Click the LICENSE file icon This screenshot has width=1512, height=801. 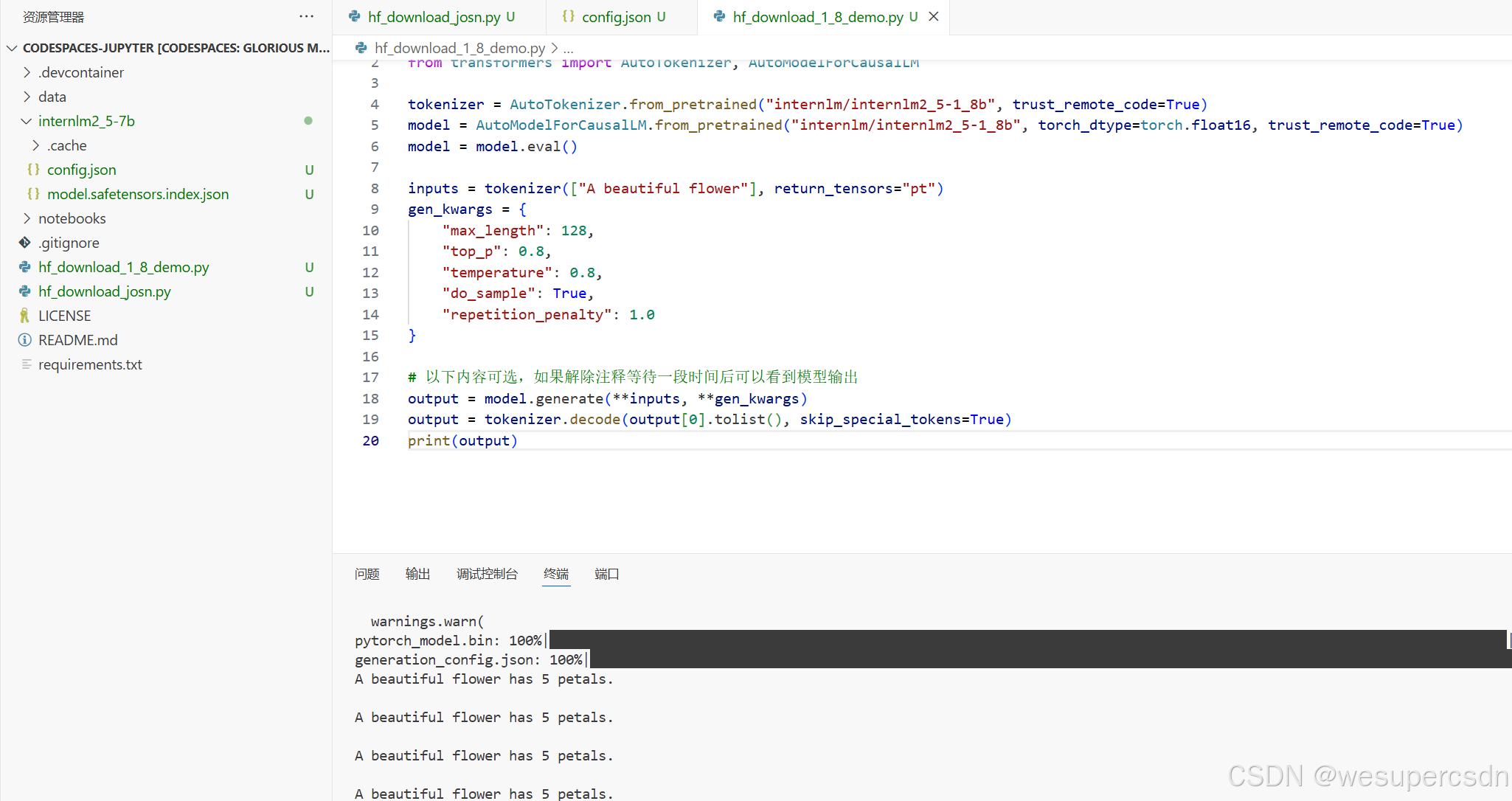click(x=25, y=316)
